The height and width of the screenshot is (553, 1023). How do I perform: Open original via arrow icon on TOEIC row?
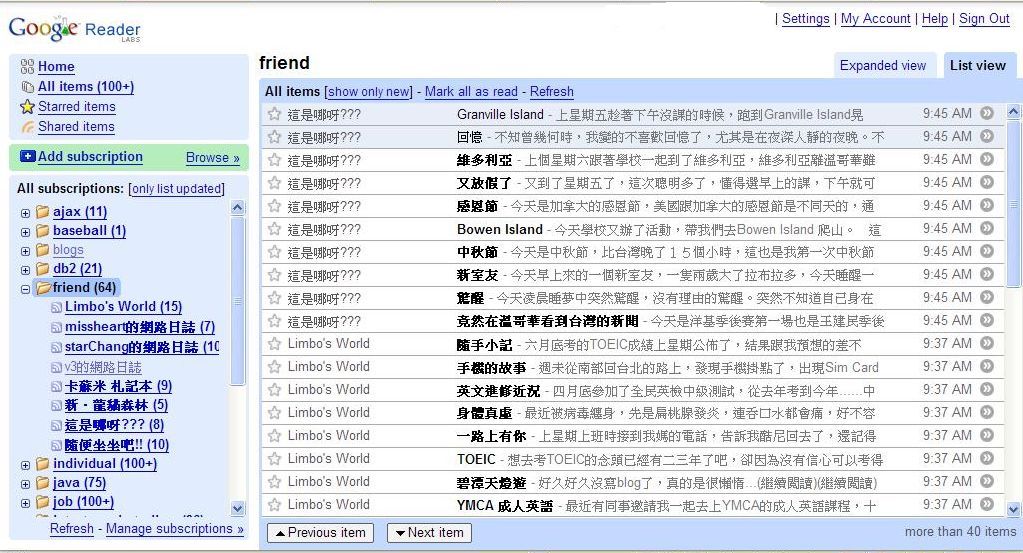[x=986, y=458]
